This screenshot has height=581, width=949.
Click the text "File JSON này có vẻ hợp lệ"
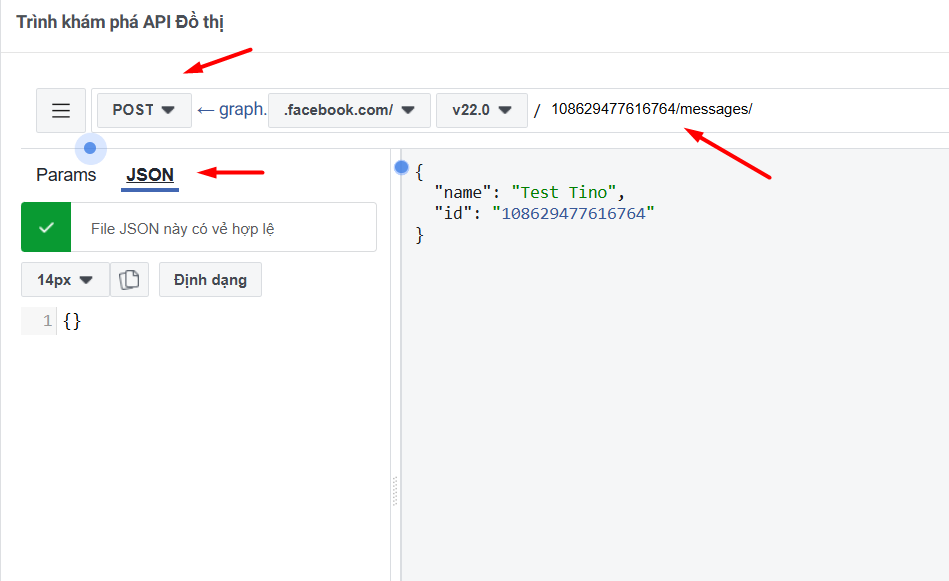point(182,229)
